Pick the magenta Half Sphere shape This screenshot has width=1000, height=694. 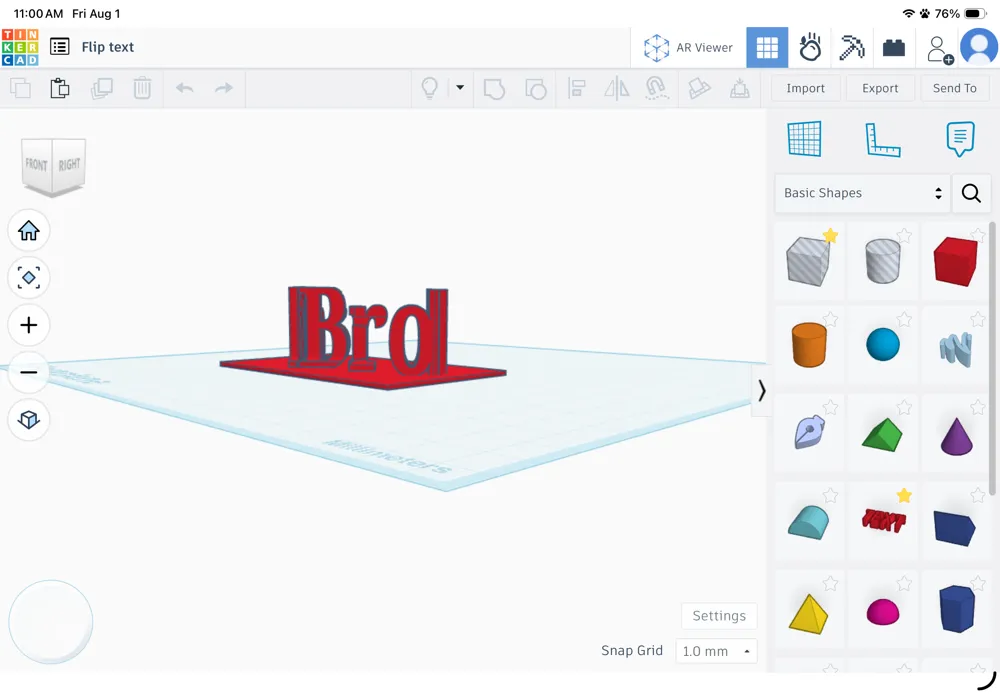coord(883,612)
